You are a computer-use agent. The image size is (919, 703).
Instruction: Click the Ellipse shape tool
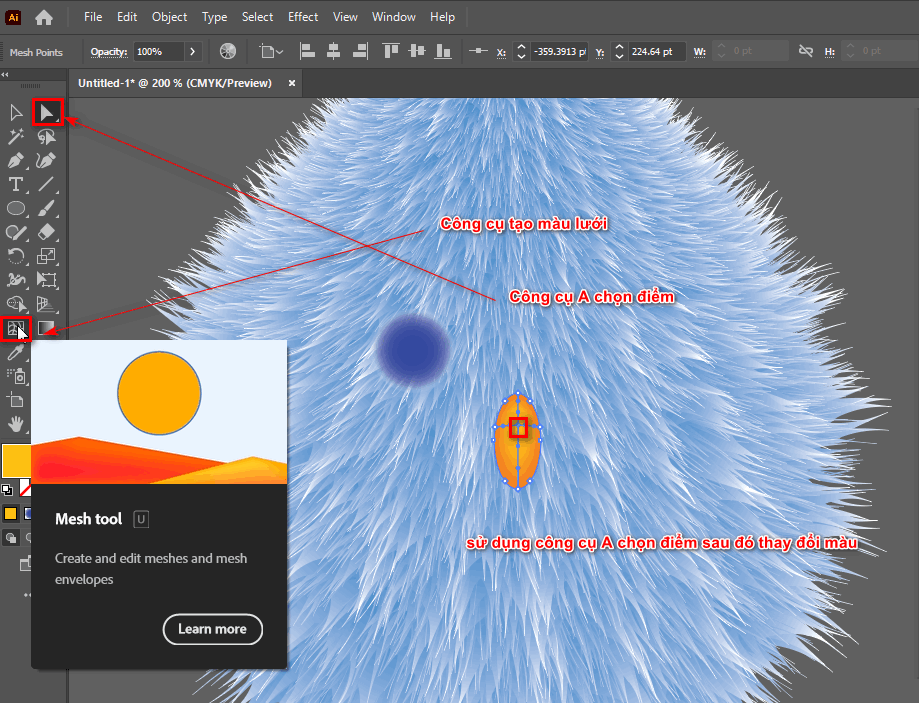tap(16, 208)
